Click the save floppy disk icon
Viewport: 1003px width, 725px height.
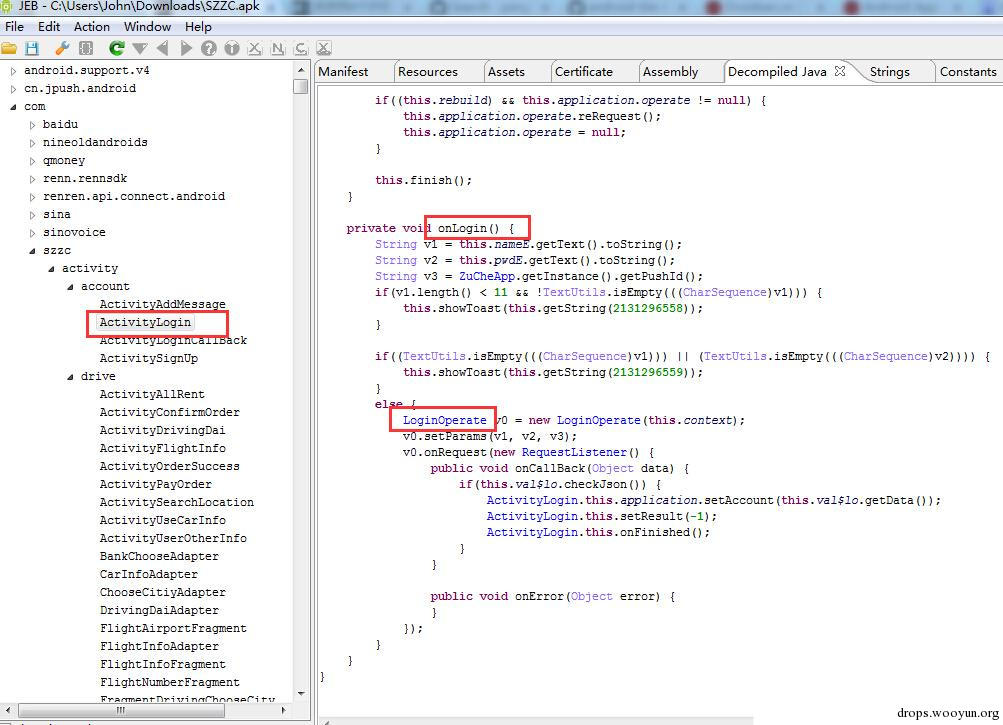(32, 48)
